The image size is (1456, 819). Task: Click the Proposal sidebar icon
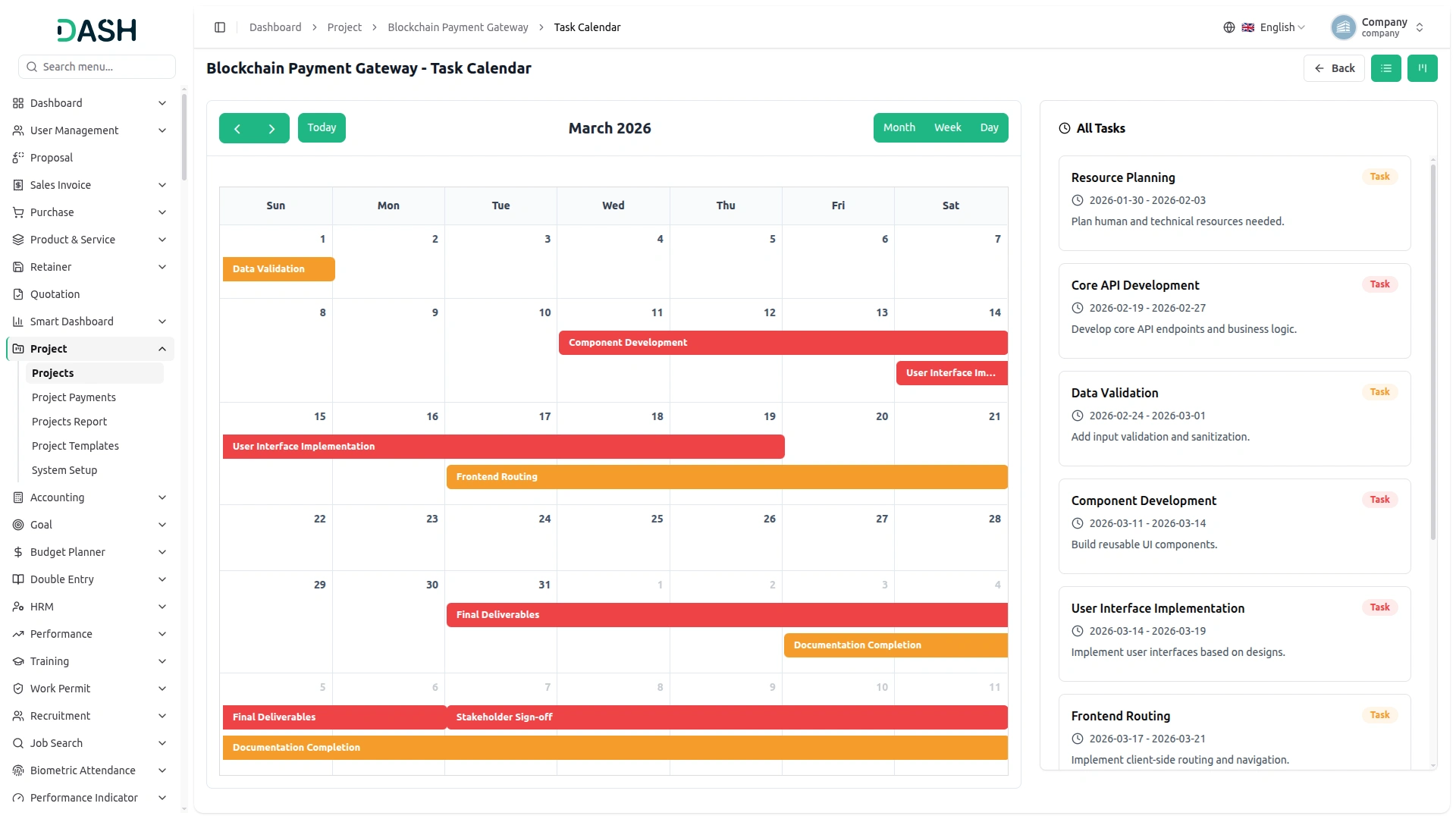pos(18,158)
